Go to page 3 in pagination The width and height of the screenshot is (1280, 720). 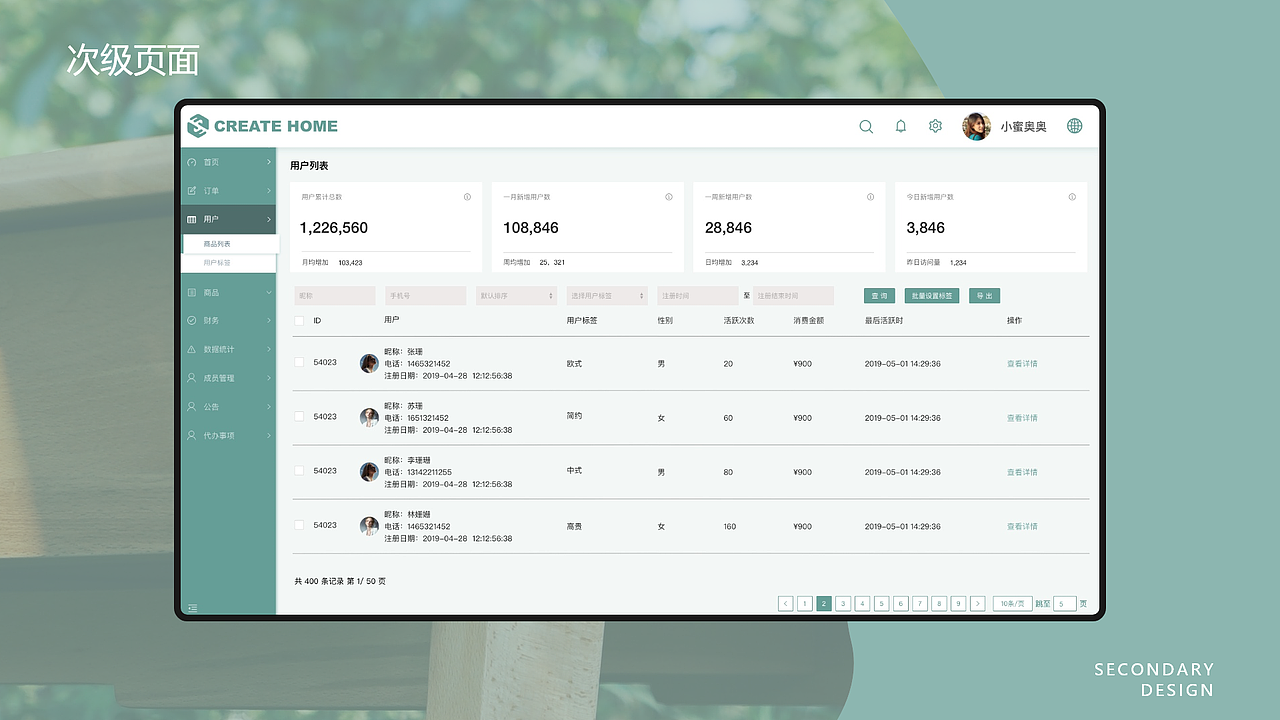[x=843, y=603]
